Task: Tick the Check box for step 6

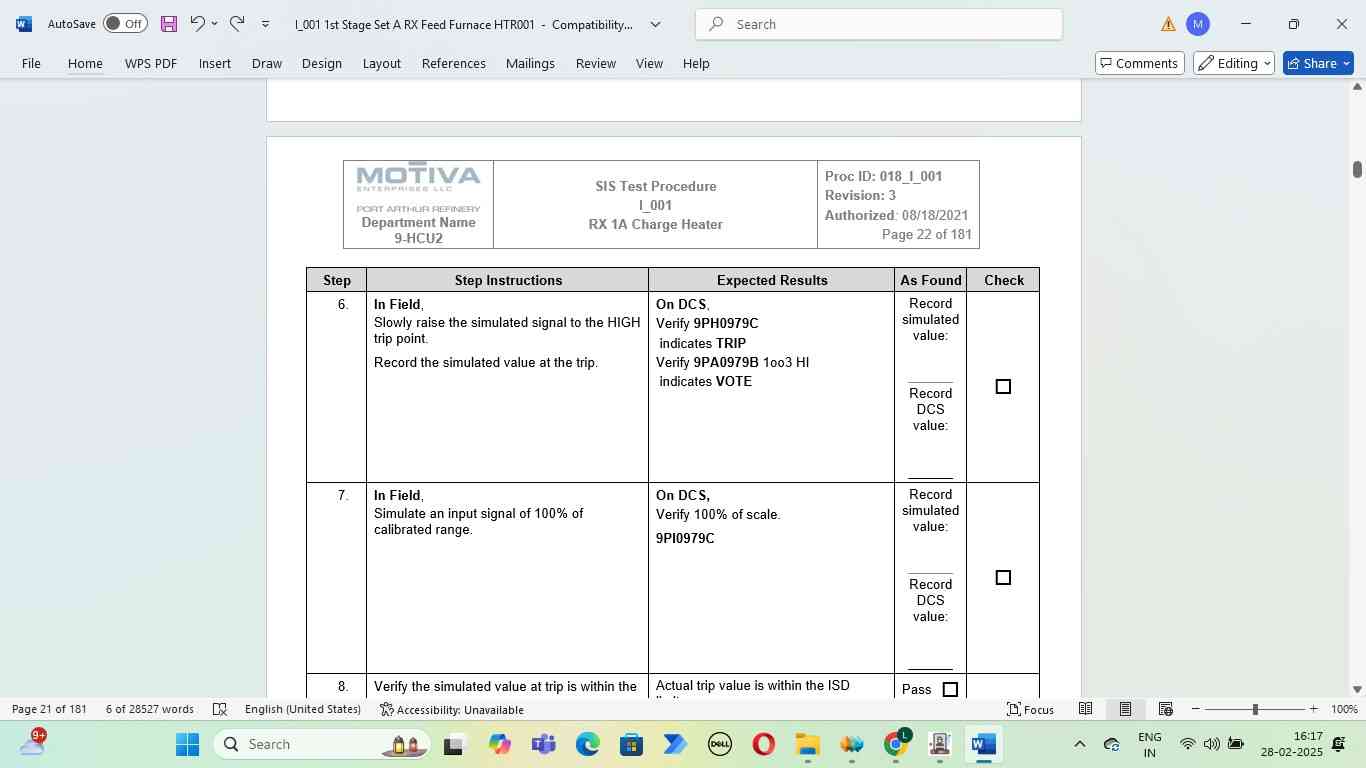Action: click(1003, 387)
